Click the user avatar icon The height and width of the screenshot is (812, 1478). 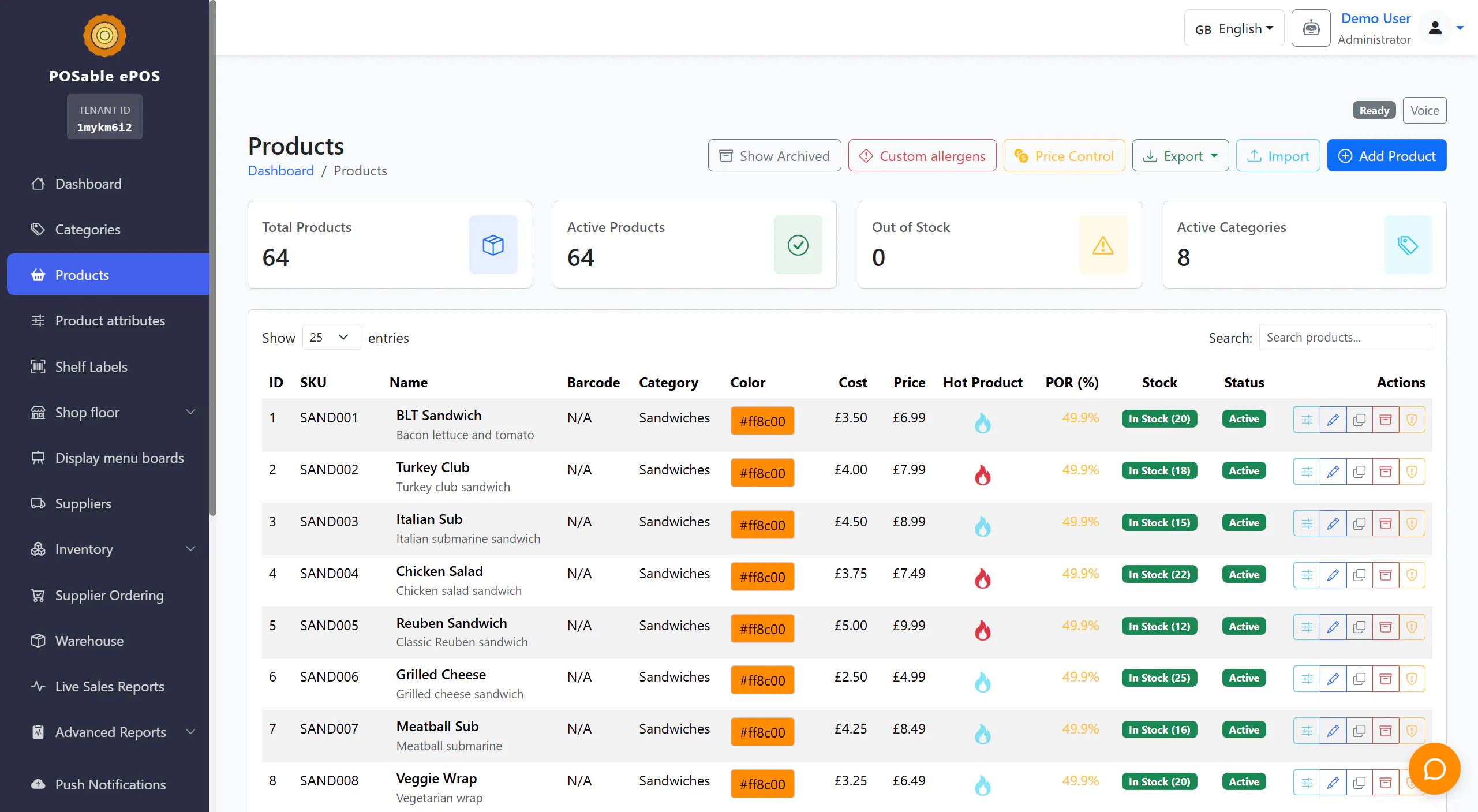tap(1435, 28)
